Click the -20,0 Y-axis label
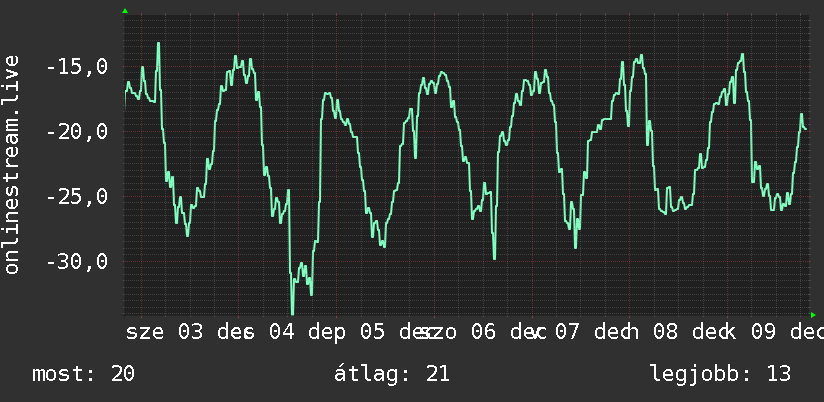The height and width of the screenshot is (402, 824). pos(77,131)
